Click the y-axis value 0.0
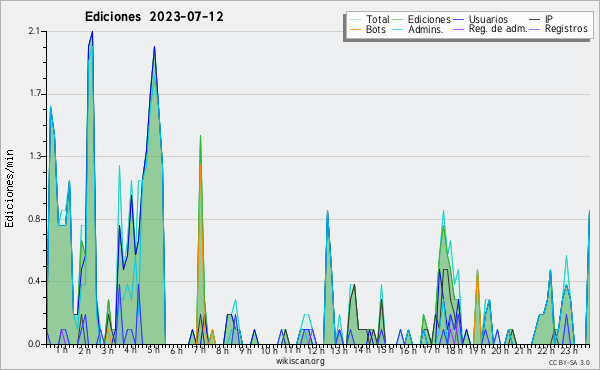 tap(34, 344)
